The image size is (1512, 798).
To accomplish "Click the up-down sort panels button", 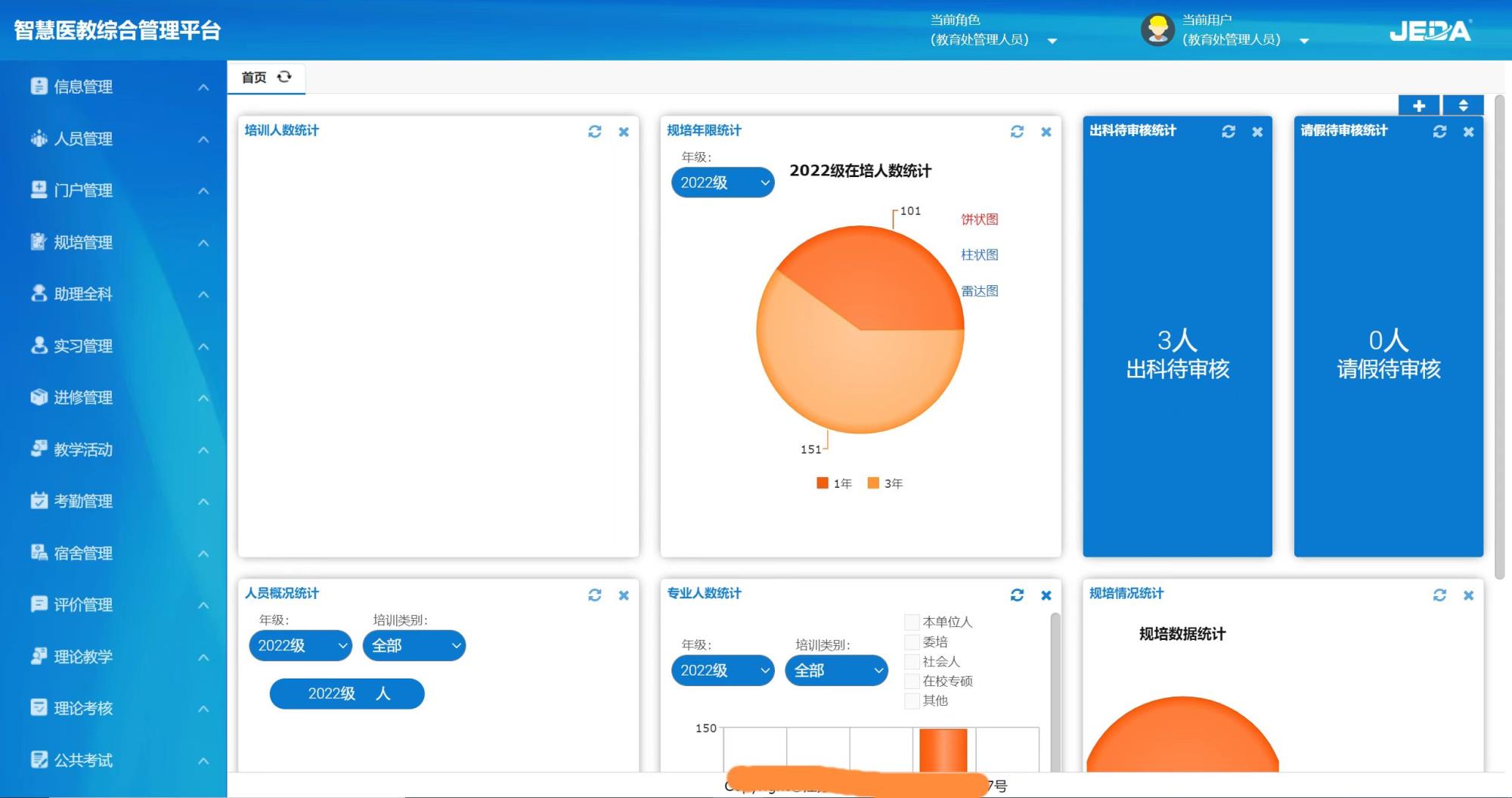I will point(1463,106).
